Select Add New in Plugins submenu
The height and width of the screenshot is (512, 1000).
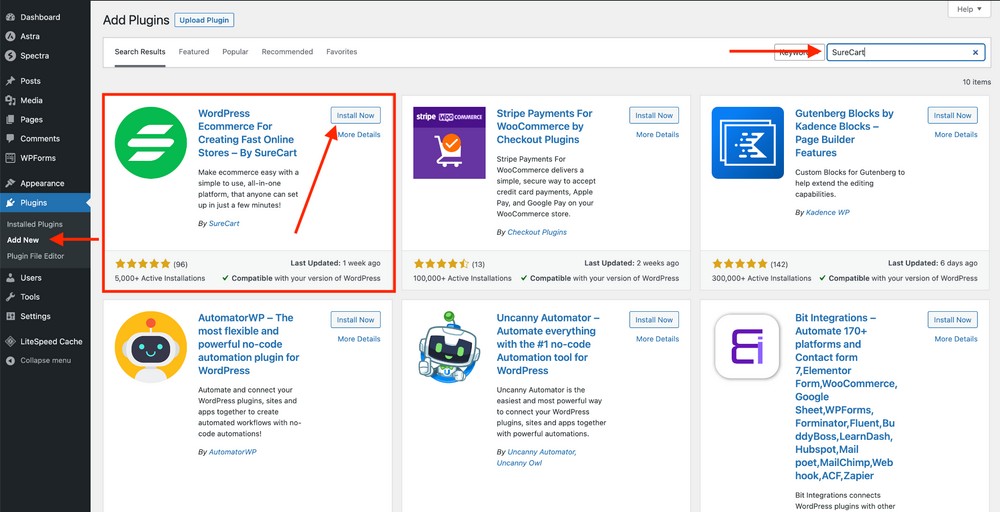(x=23, y=240)
